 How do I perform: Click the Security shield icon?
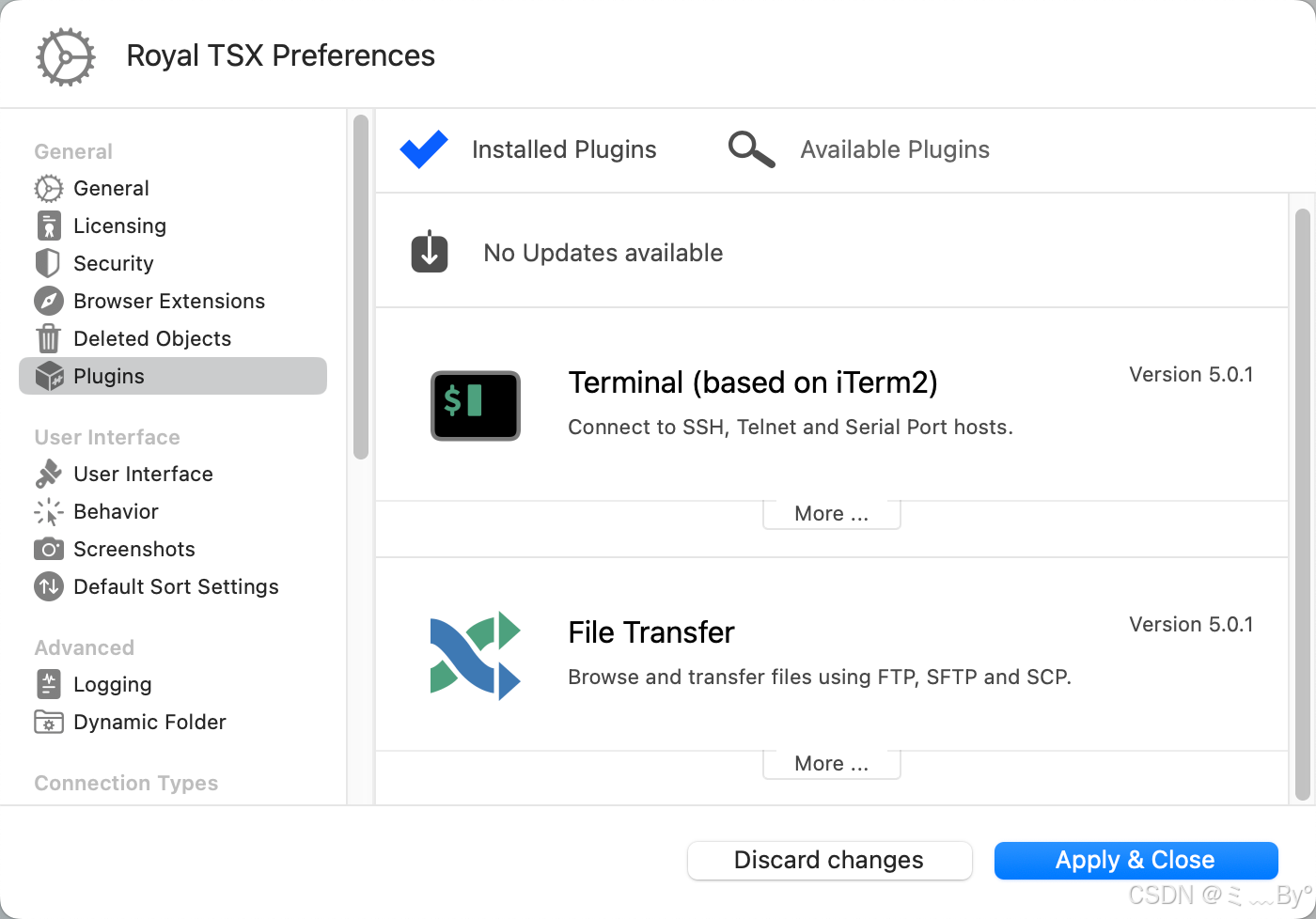[x=49, y=263]
